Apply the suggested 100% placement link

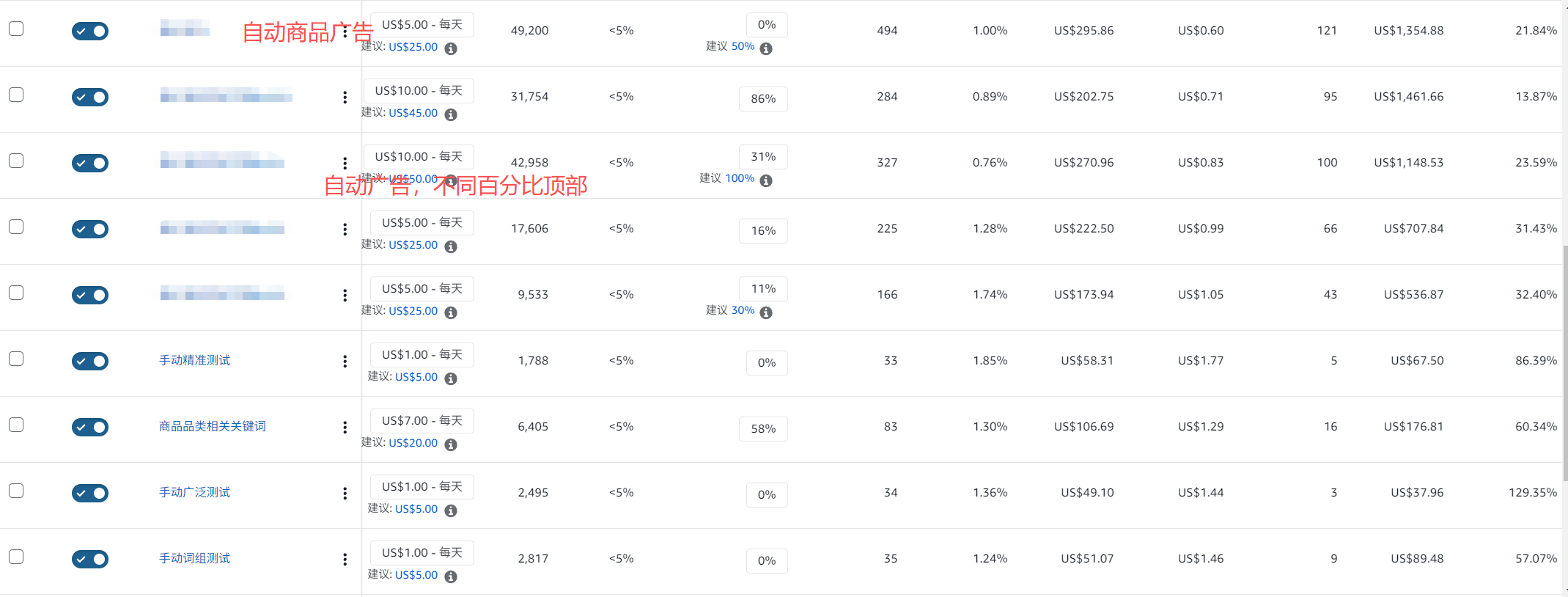pyautogui.click(x=740, y=178)
